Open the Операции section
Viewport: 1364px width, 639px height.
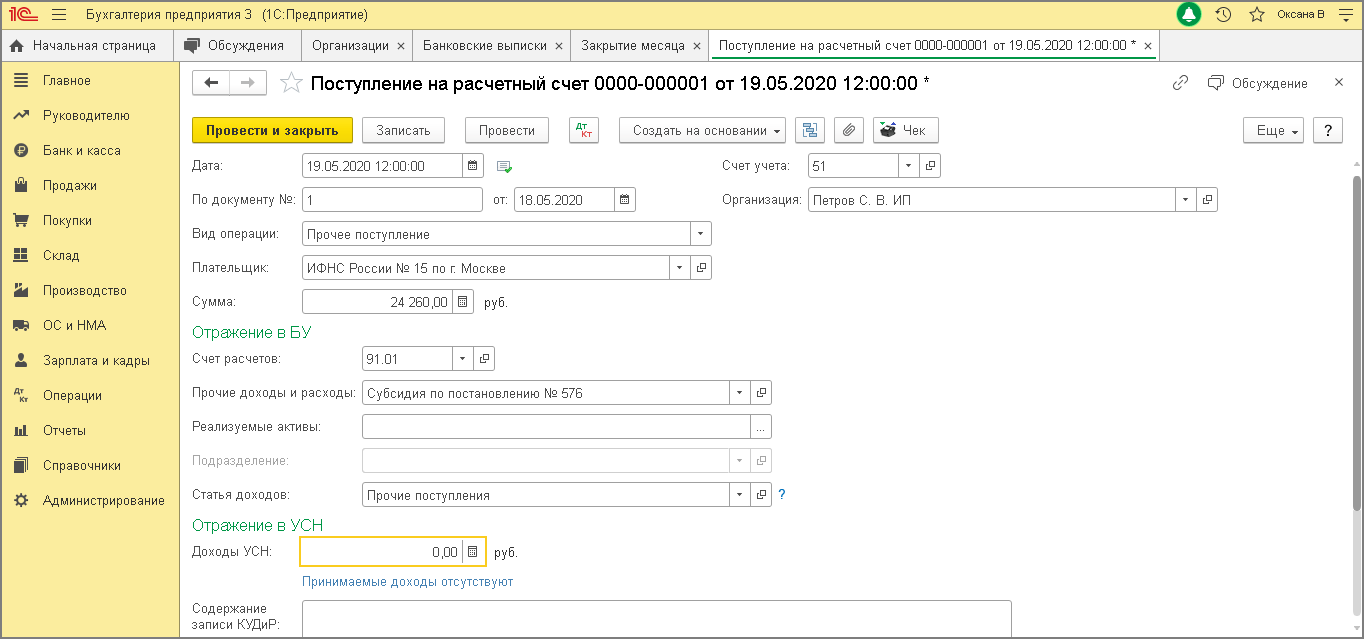[92, 396]
